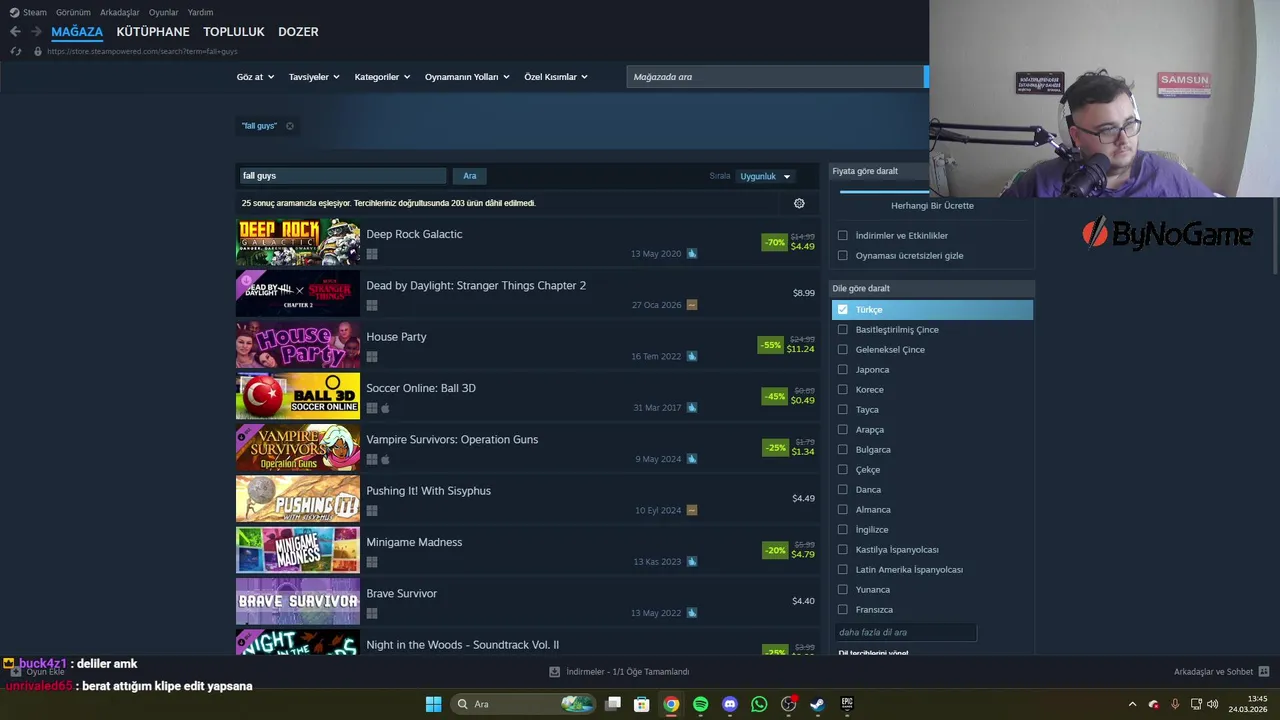
Task: Open the Uygunluk sort dropdown
Action: [x=765, y=176]
